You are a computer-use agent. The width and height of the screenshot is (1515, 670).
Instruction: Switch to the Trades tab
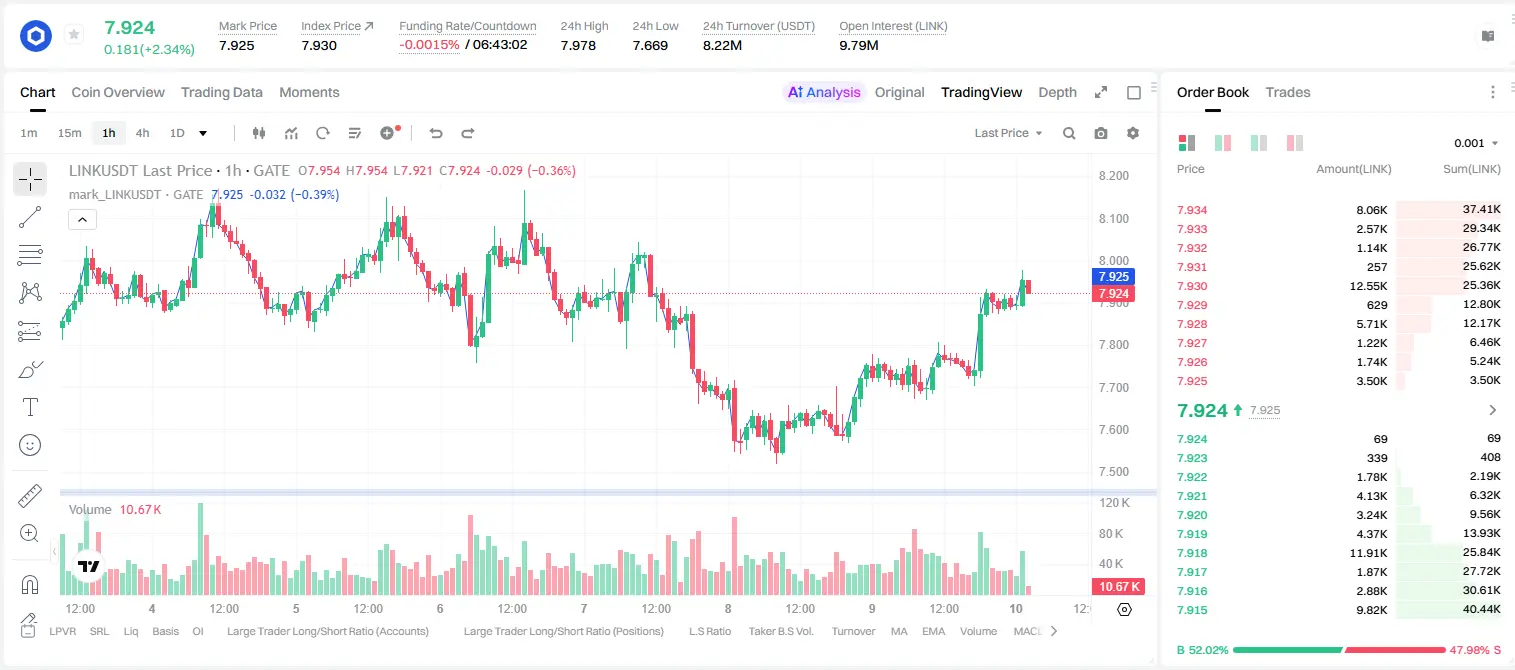(1287, 92)
